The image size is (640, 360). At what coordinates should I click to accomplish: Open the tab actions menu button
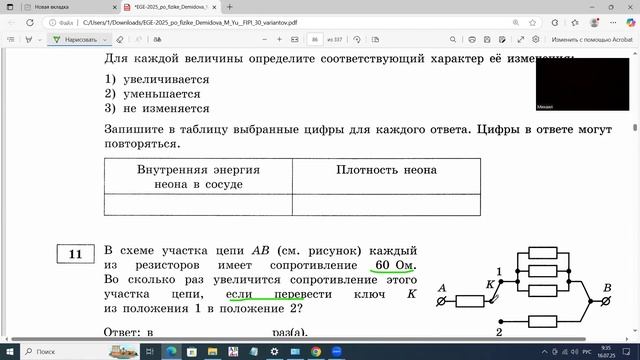coord(10,7)
